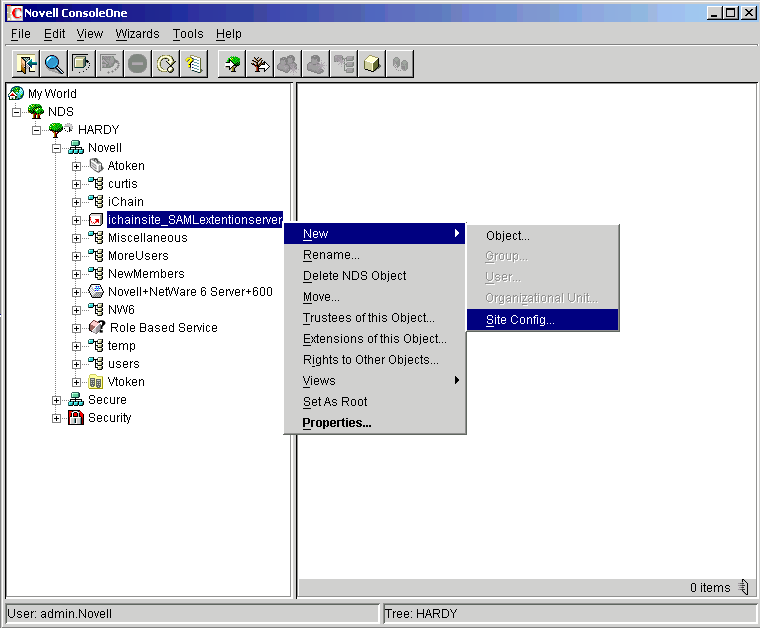The width and height of the screenshot is (760, 628).
Task: Select the Miscellaneous tree item
Action: (x=147, y=237)
